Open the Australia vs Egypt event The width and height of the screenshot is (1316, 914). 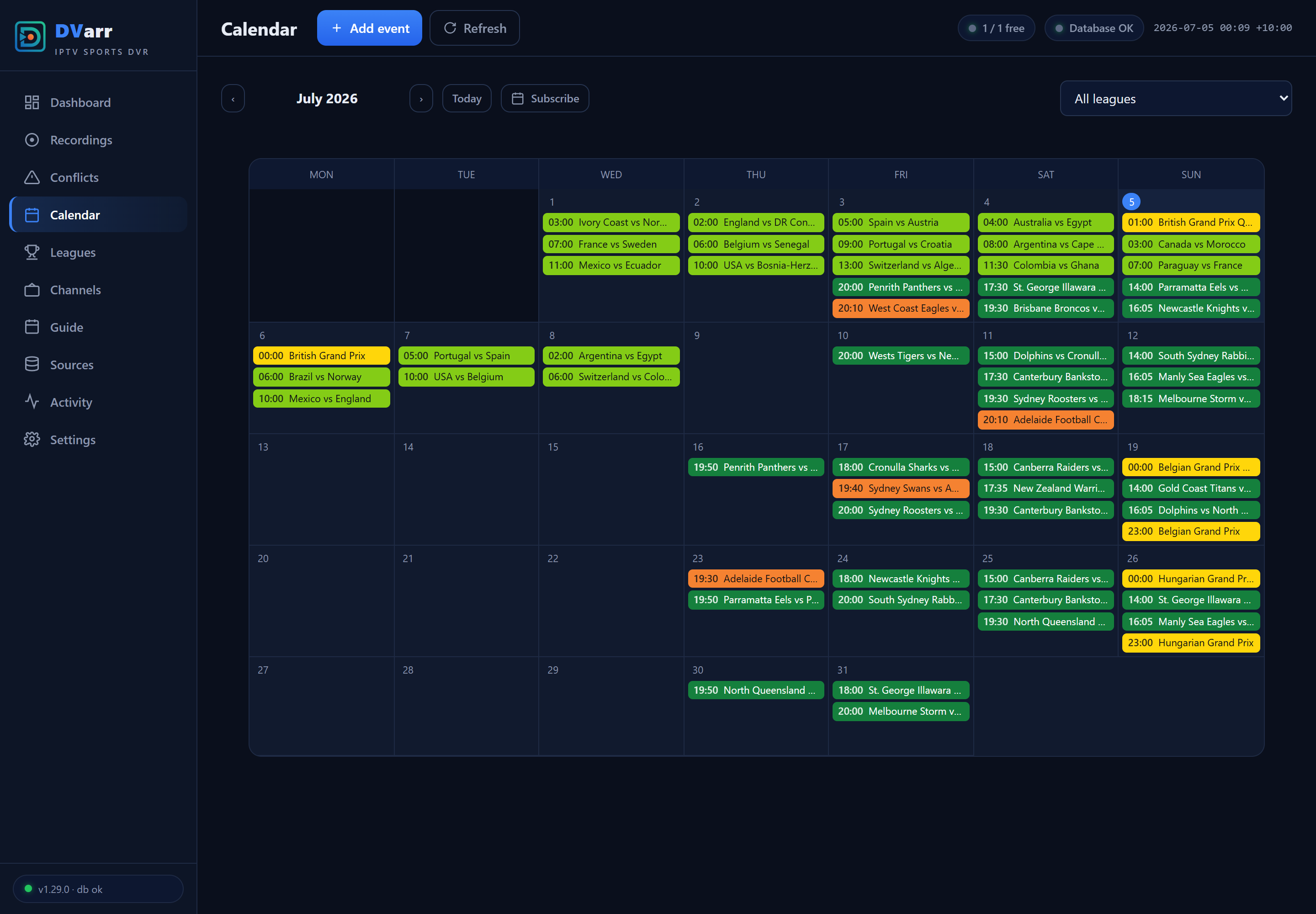[x=1045, y=222]
